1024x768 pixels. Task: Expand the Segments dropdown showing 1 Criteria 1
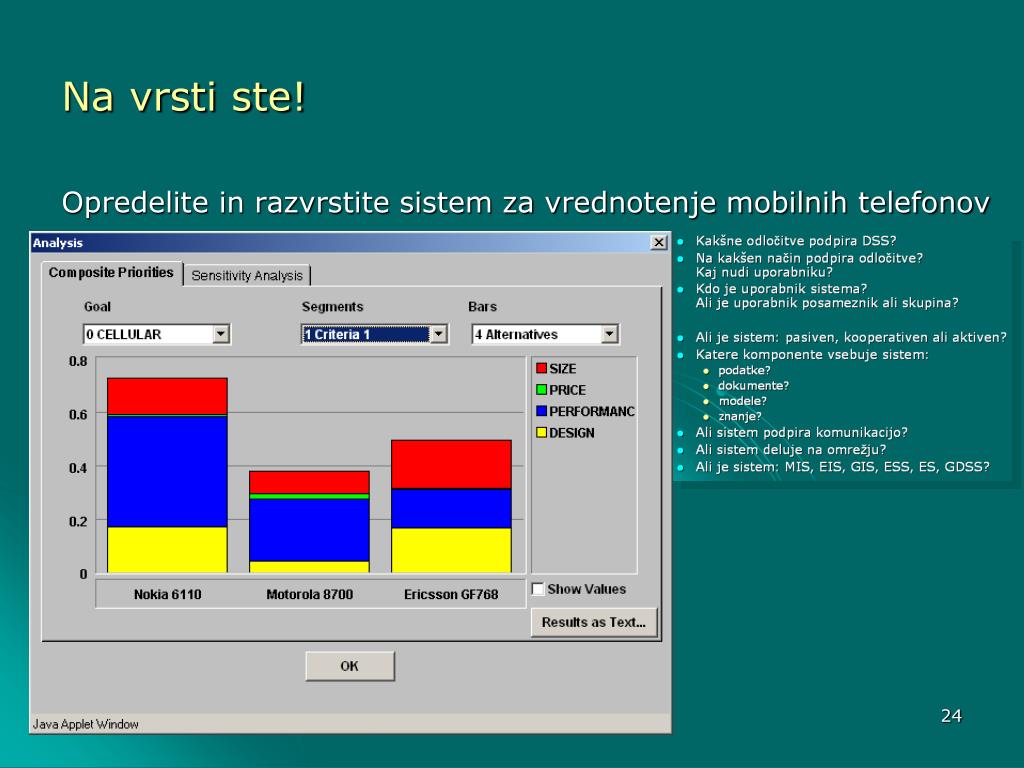[x=374, y=334]
